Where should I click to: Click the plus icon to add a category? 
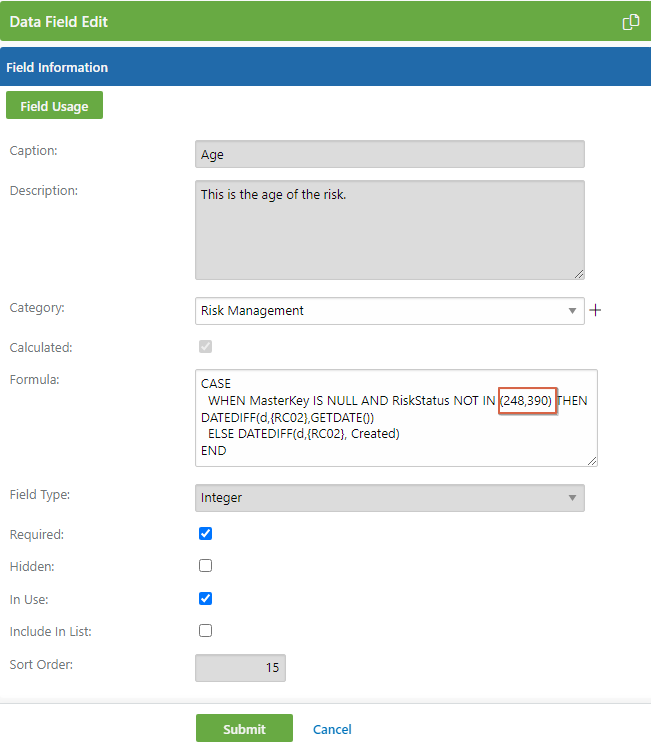[595, 310]
